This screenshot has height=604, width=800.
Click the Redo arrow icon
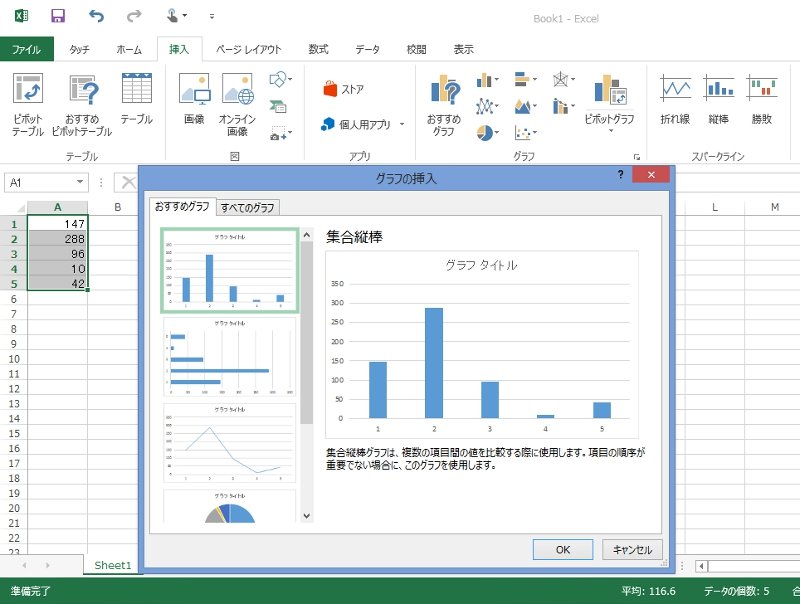[134, 16]
